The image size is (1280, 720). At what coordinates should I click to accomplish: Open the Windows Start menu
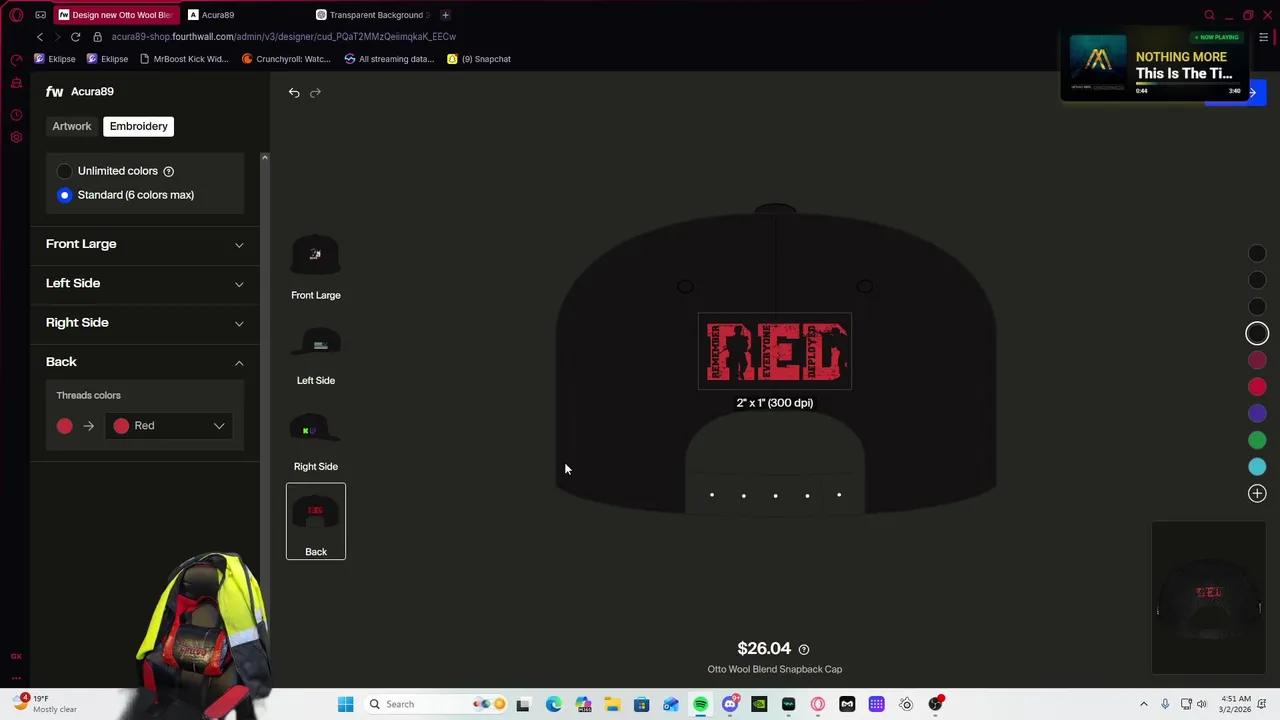coord(345,704)
